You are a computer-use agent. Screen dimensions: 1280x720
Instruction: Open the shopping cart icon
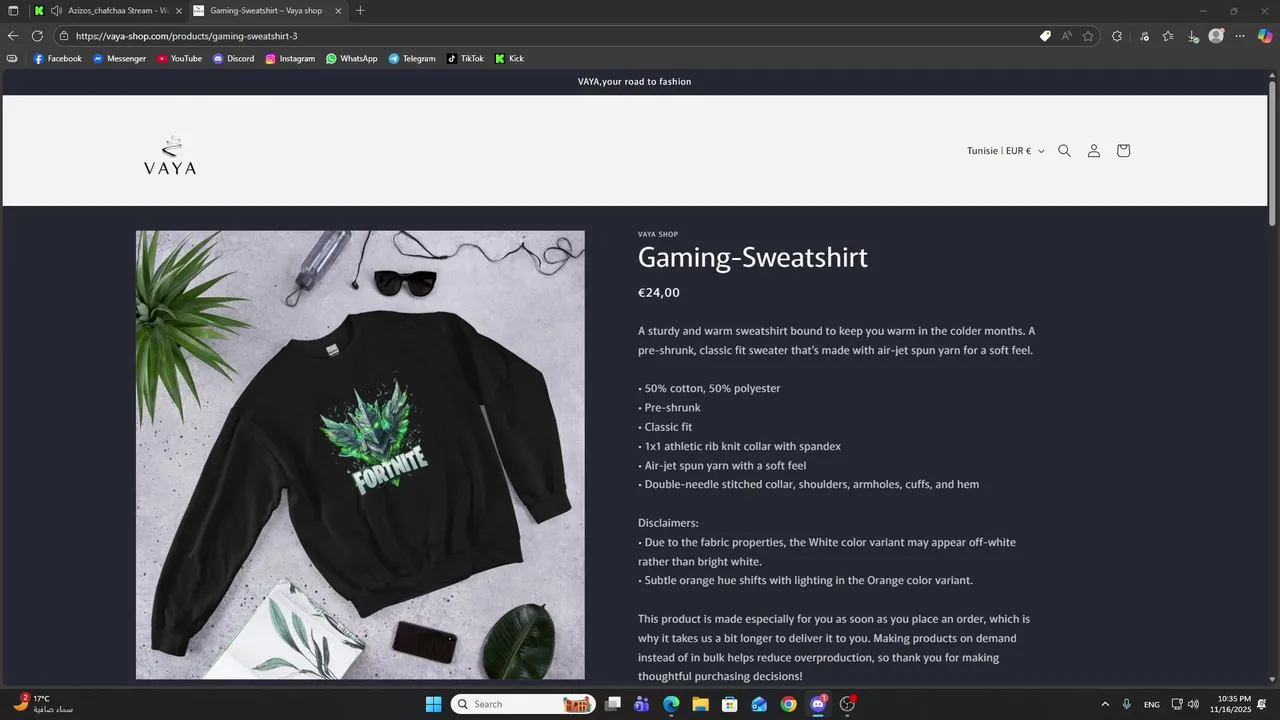1123,151
